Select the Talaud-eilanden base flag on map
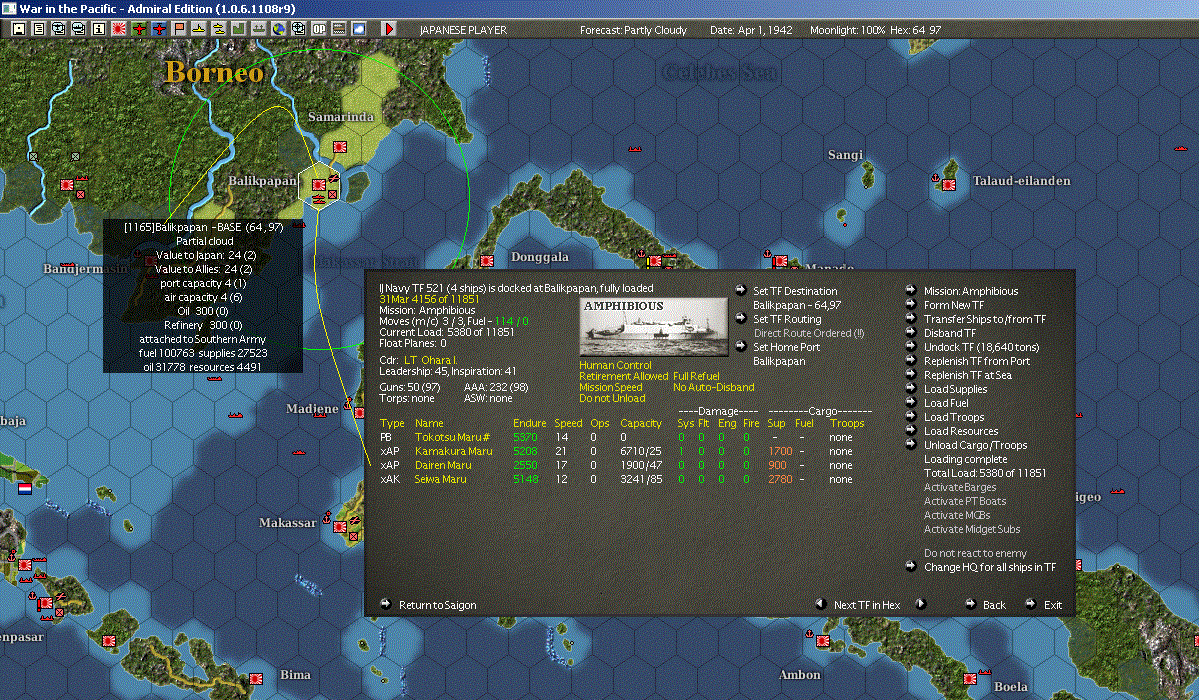The image size is (1199, 700). [x=949, y=184]
